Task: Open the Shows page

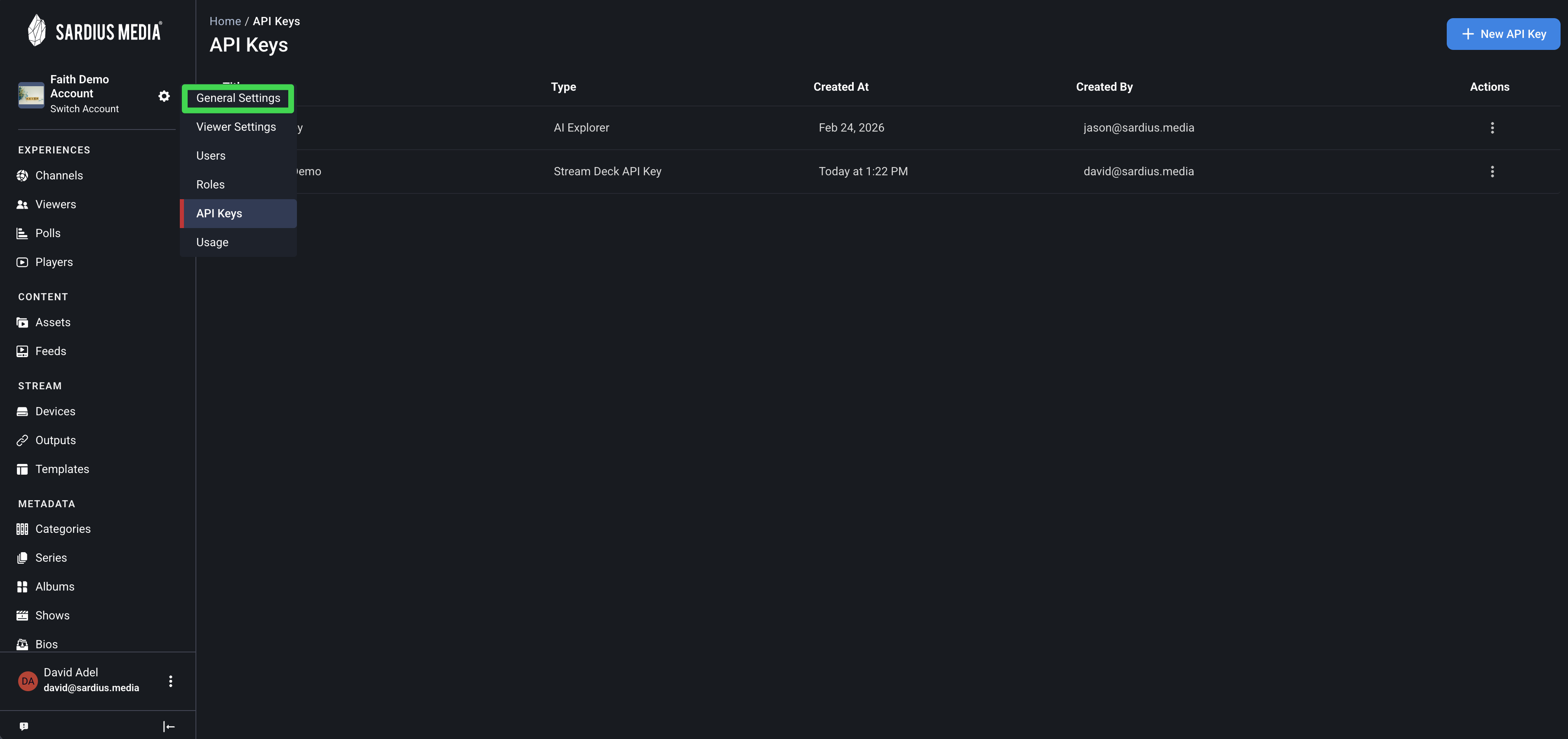Action: click(52, 615)
